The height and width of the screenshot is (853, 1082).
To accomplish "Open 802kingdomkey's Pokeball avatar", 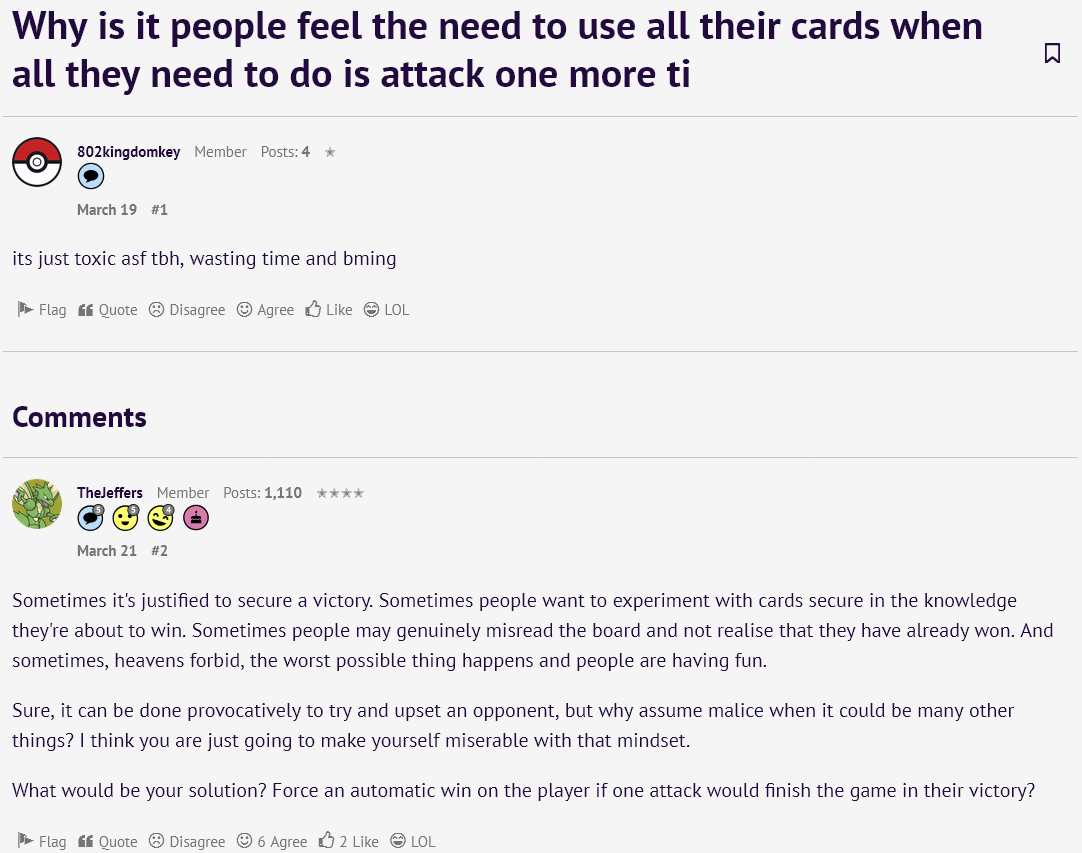I will coord(37,162).
